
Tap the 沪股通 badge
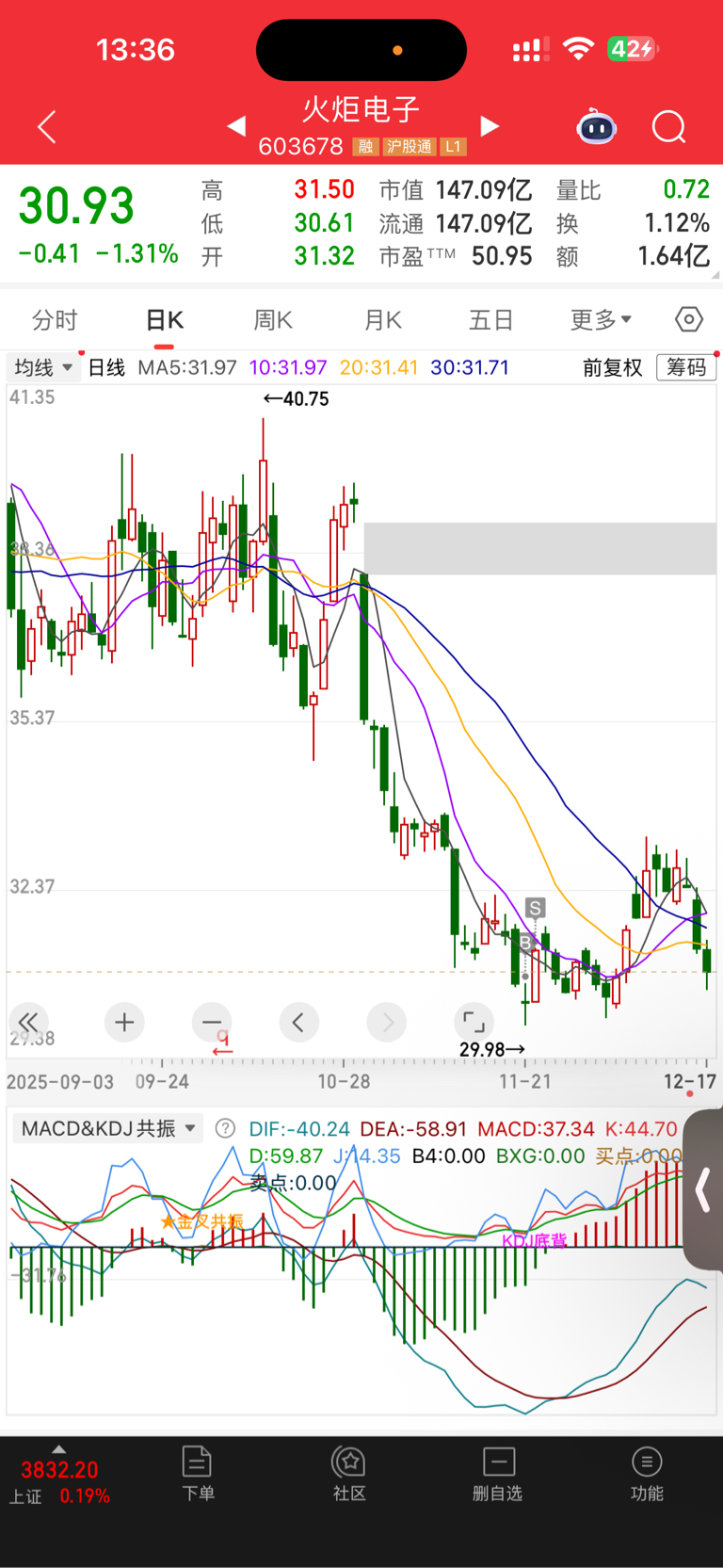(x=409, y=147)
